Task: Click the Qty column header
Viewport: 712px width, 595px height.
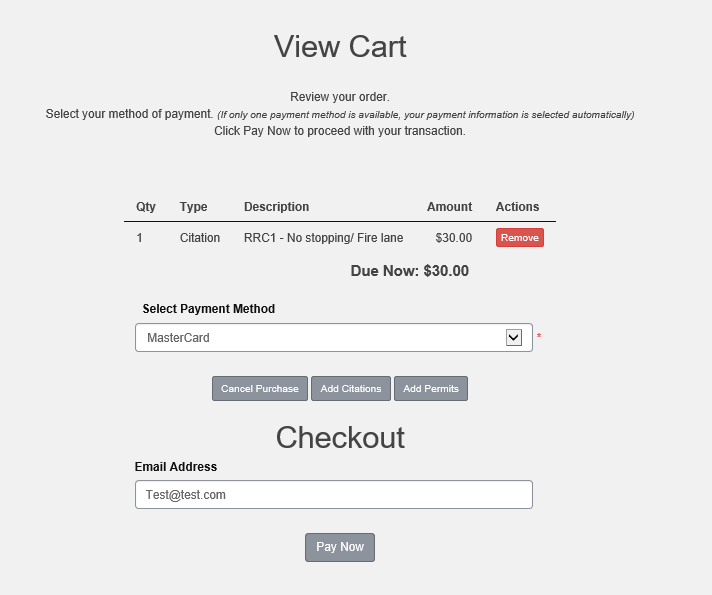Action: click(x=146, y=207)
